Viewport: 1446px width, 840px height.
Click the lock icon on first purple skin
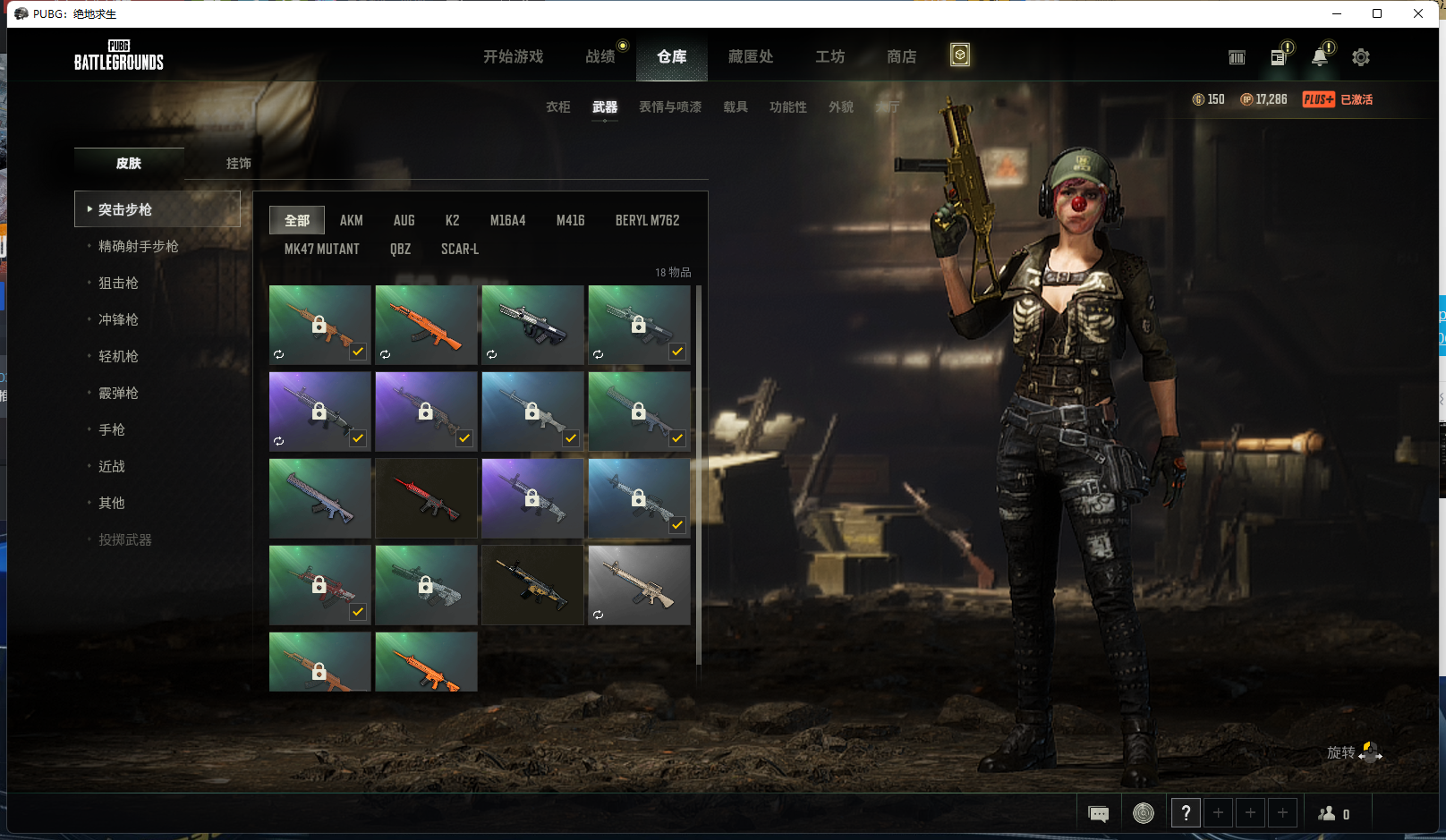click(x=319, y=412)
